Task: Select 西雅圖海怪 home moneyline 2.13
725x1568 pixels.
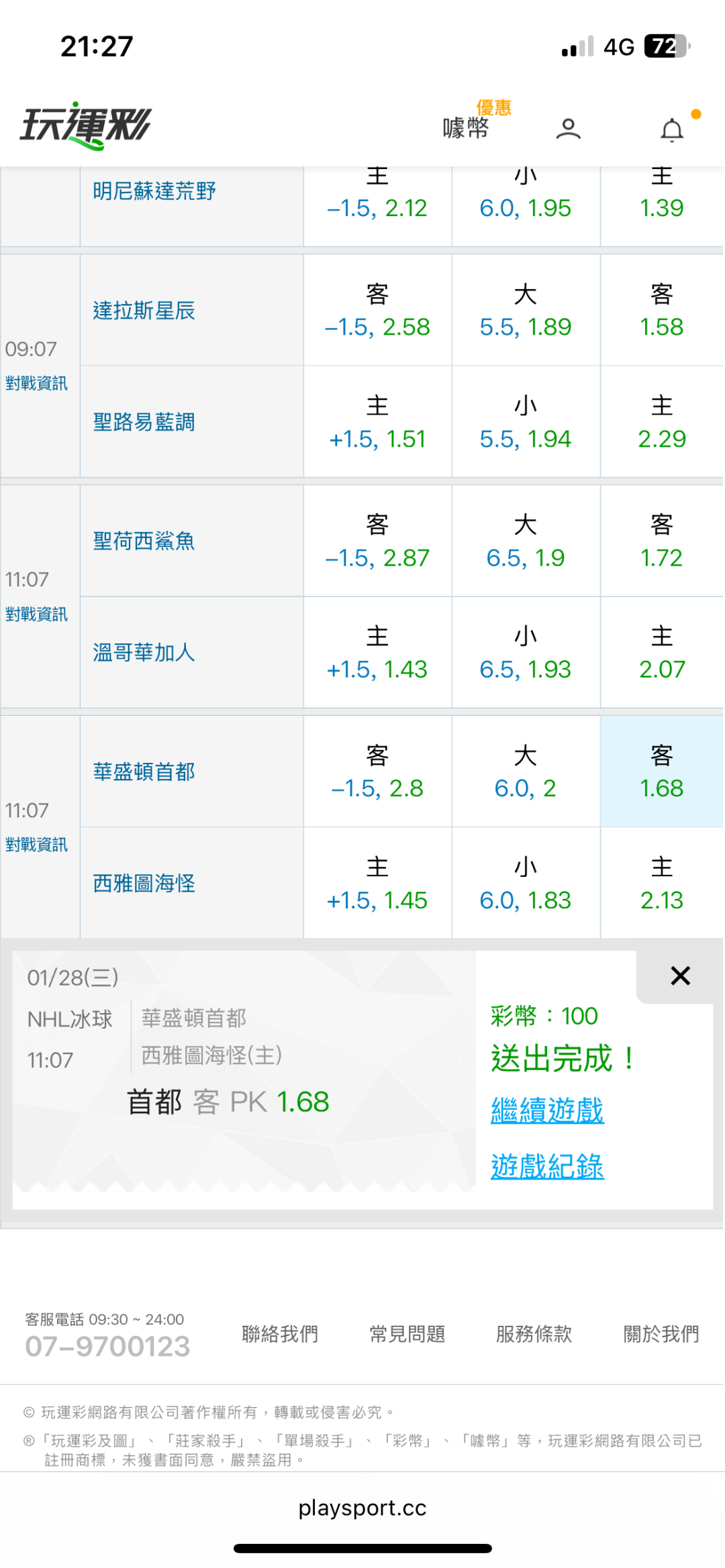Action: (x=661, y=883)
